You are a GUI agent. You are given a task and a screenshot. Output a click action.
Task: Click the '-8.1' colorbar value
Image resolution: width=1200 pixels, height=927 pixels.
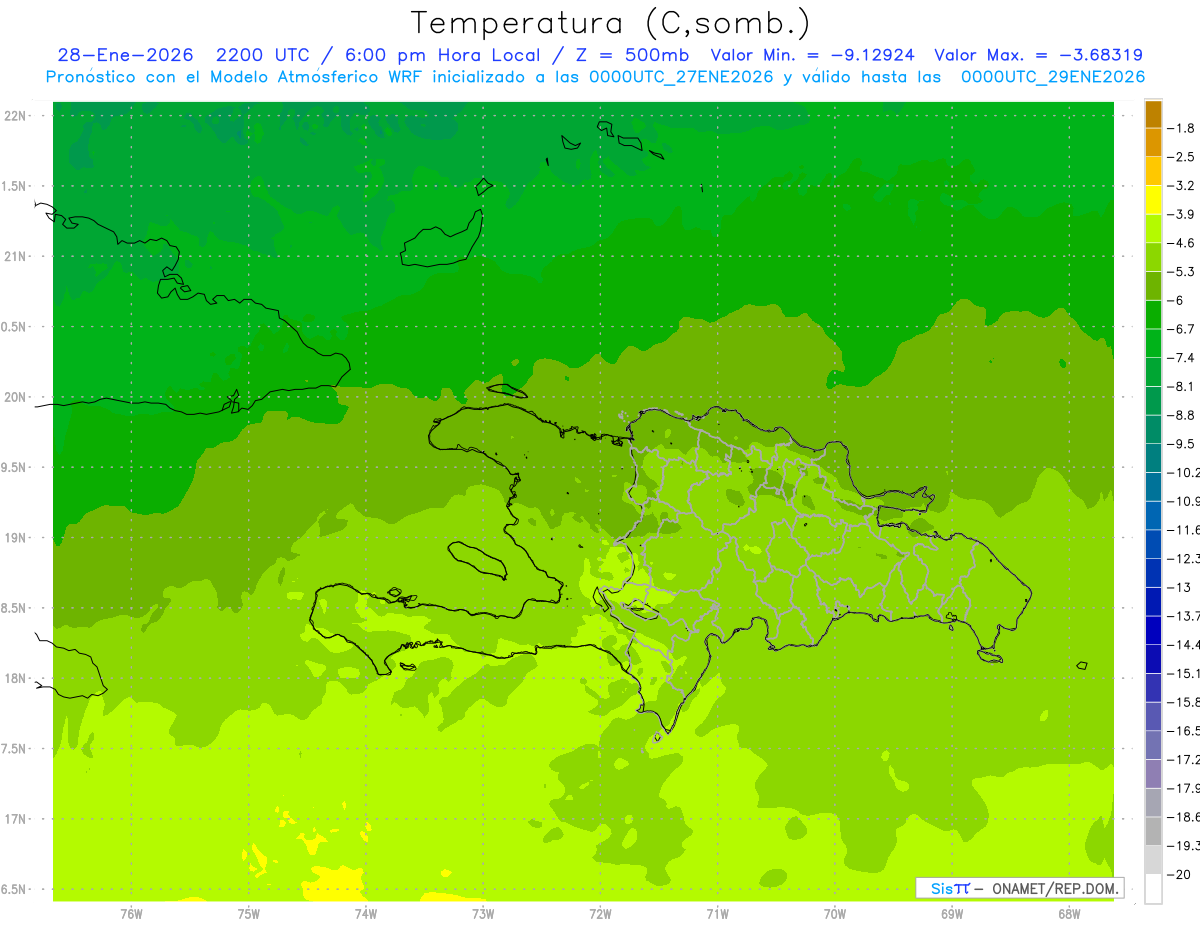pyautogui.click(x=1181, y=386)
